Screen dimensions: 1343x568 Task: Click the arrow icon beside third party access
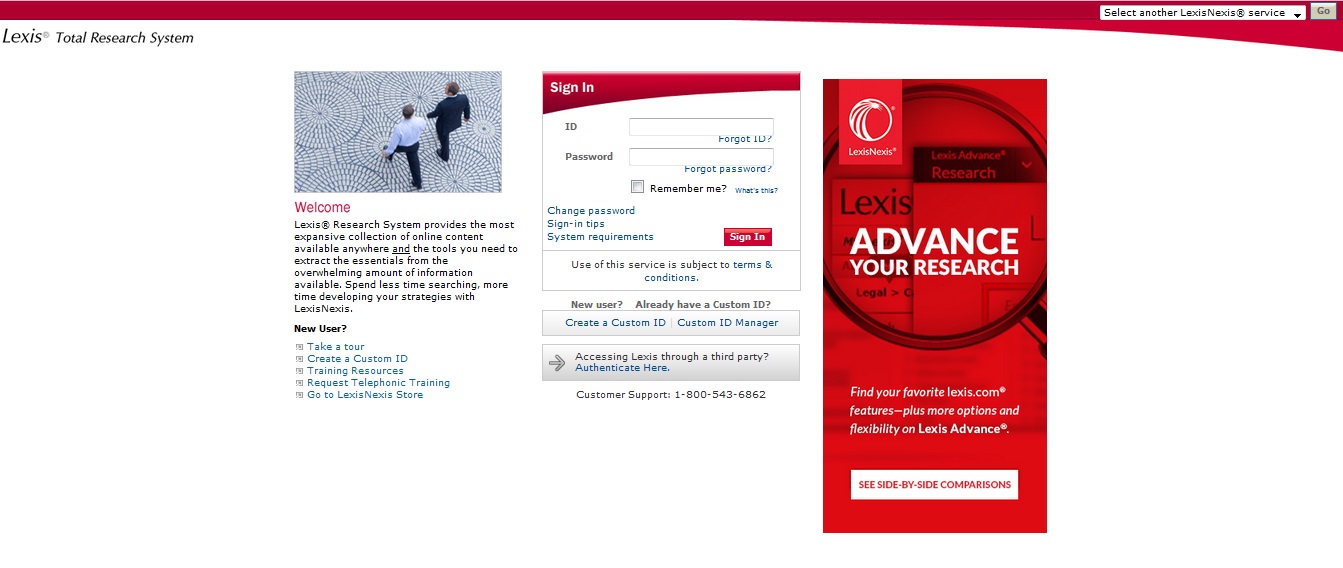pos(557,363)
